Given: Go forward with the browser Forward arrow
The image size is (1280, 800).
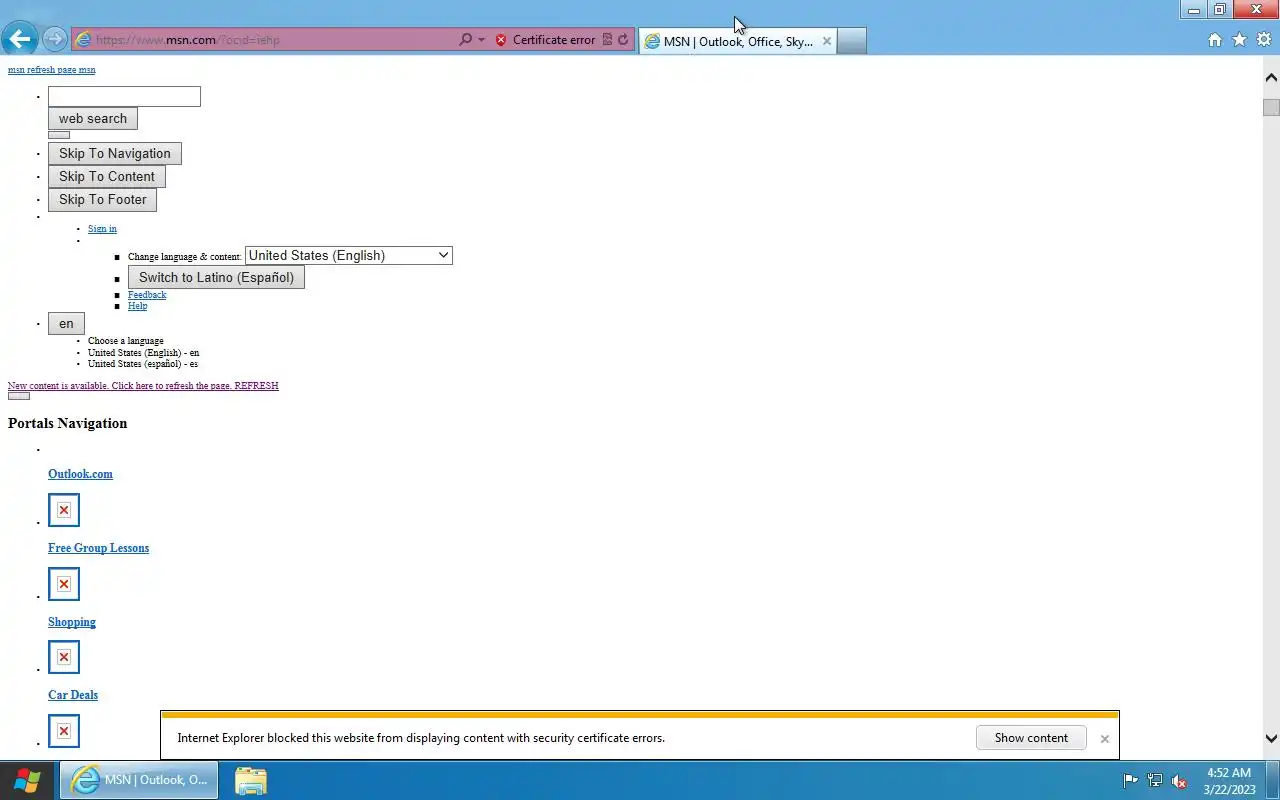Looking at the screenshot, I should coord(55,40).
